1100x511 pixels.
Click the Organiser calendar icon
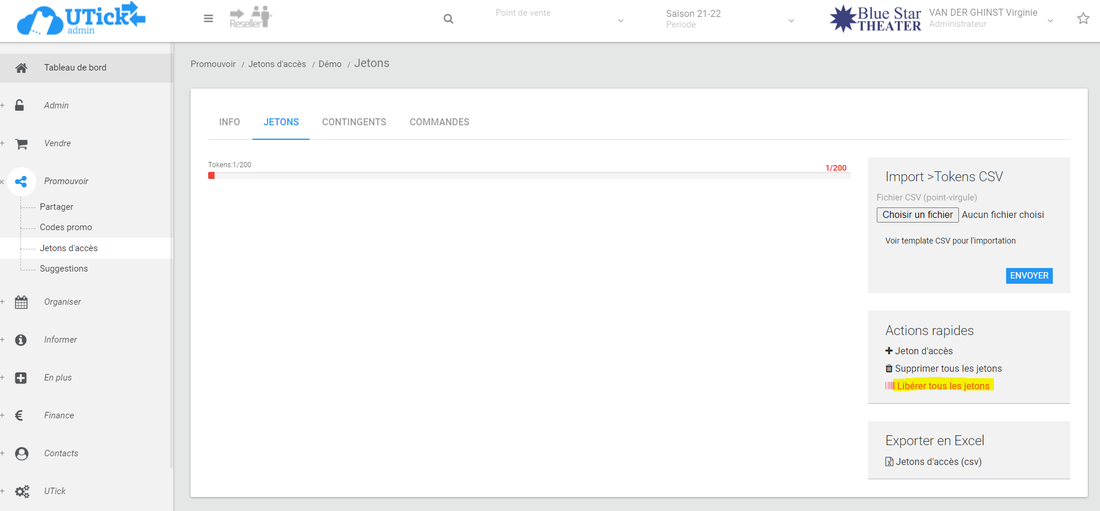tap(21, 302)
